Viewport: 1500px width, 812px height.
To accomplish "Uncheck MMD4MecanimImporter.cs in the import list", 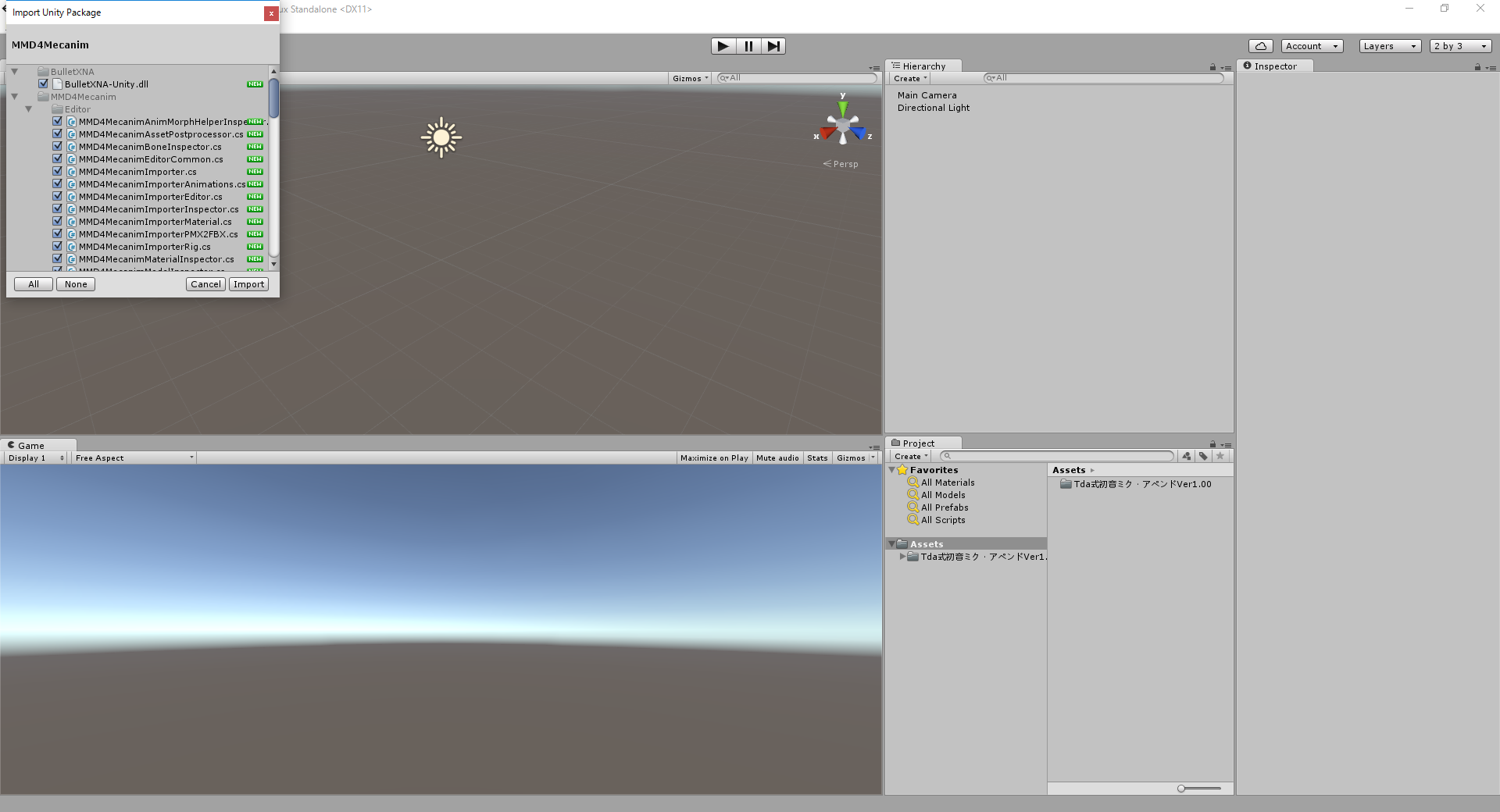I will 56,171.
